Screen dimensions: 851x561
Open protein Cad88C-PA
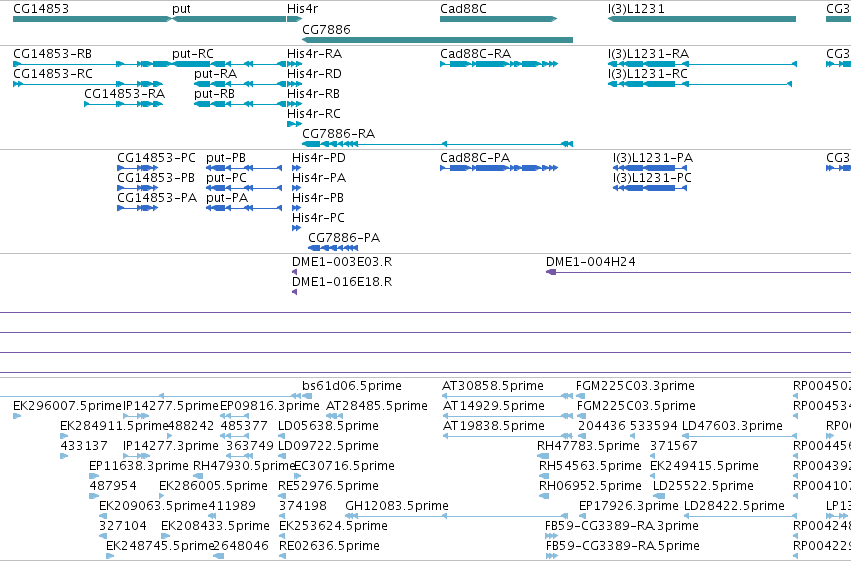click(x=475, y=158)
